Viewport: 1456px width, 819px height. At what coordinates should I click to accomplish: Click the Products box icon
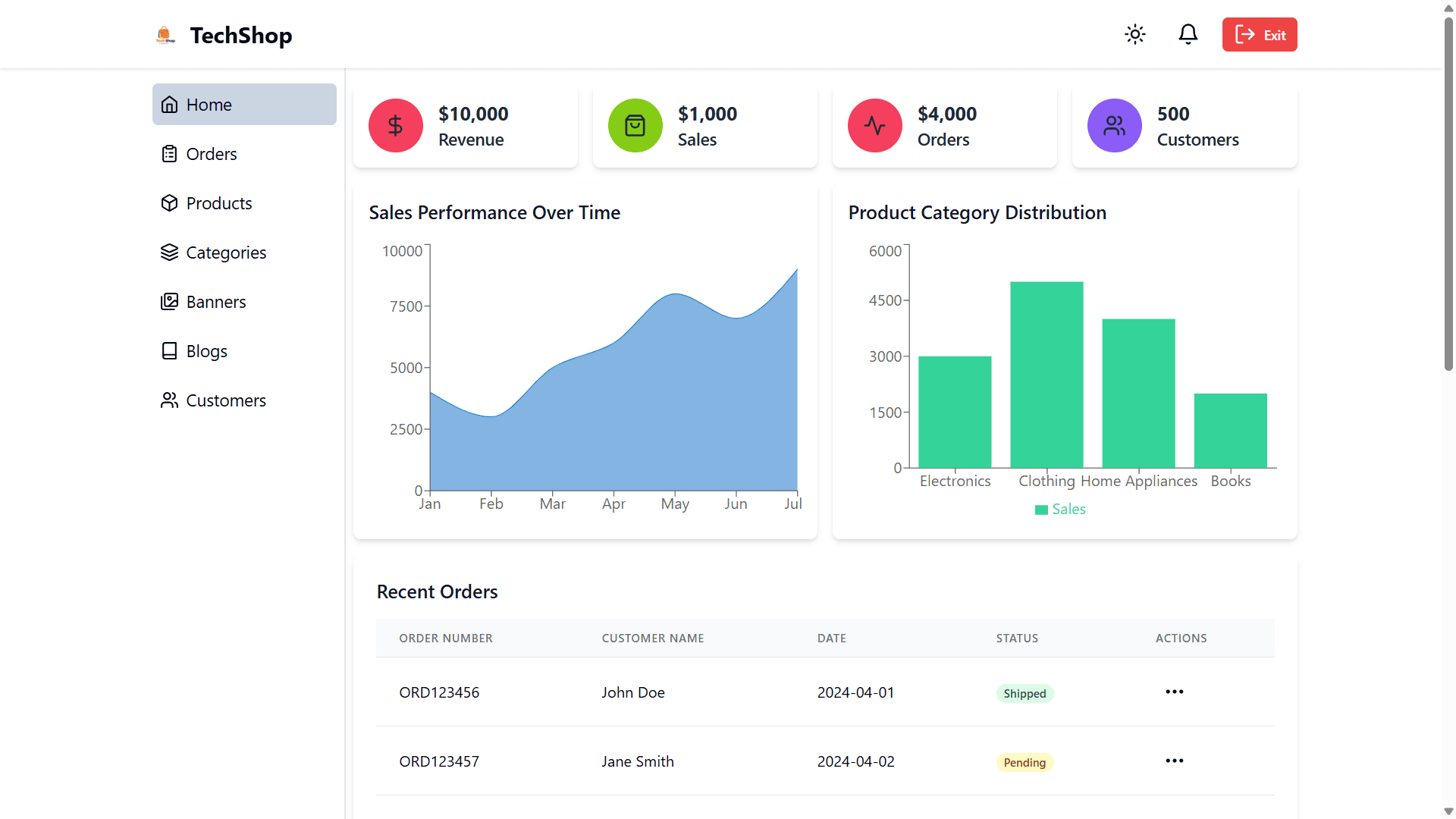pos(169,203)
